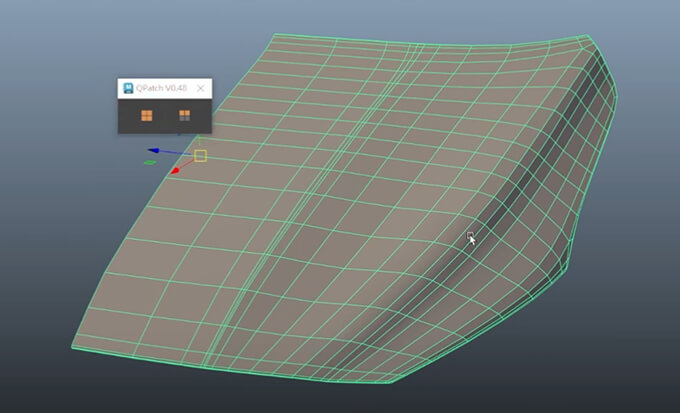Click the half-orange half-gray QPatch grid icon
680x413 pixels.
coord(185,115)
